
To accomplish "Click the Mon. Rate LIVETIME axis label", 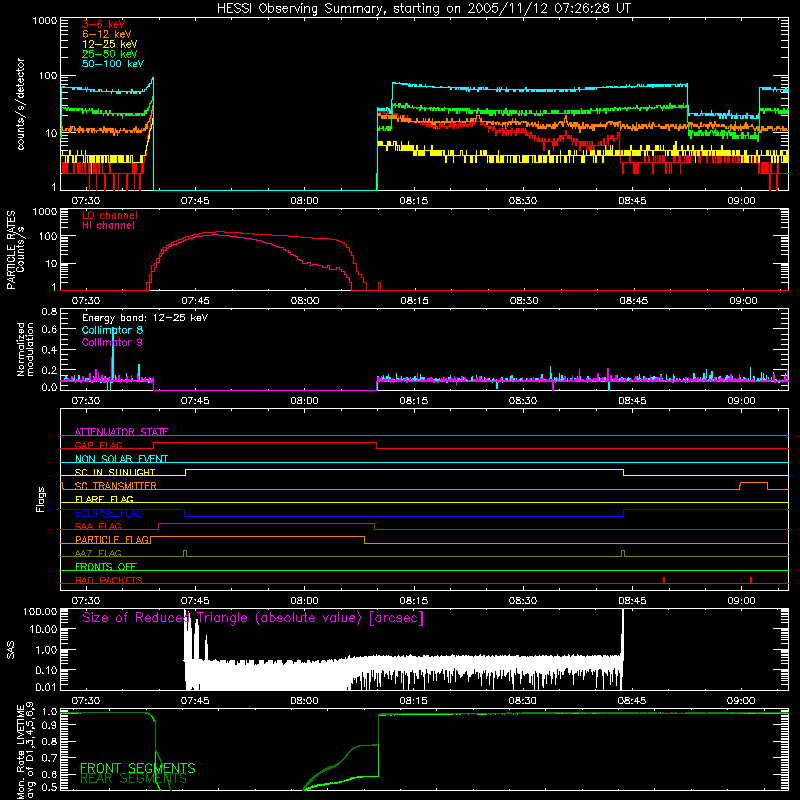I will coord(25,750).
